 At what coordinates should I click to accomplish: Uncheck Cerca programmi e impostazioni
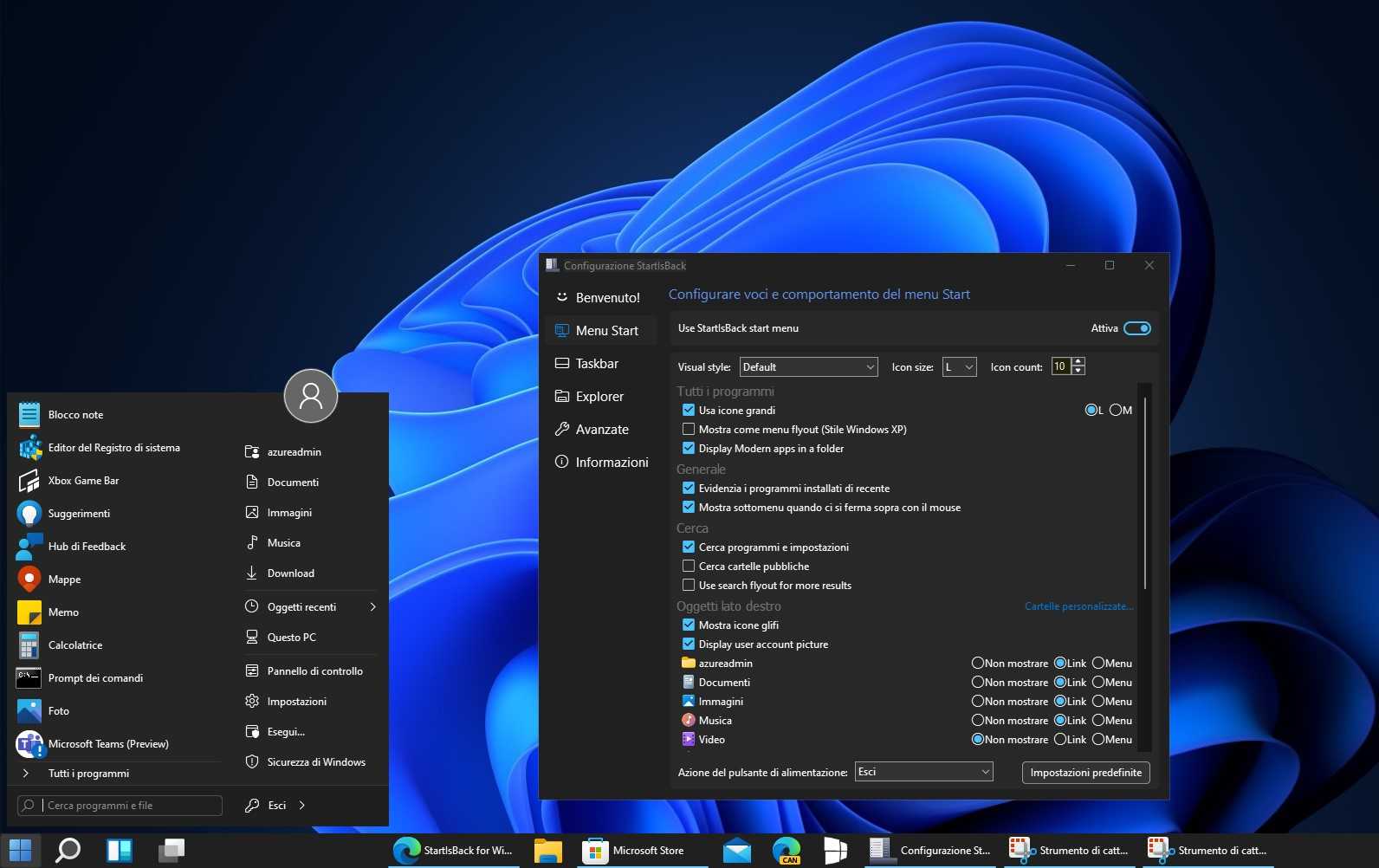[689, 547]
